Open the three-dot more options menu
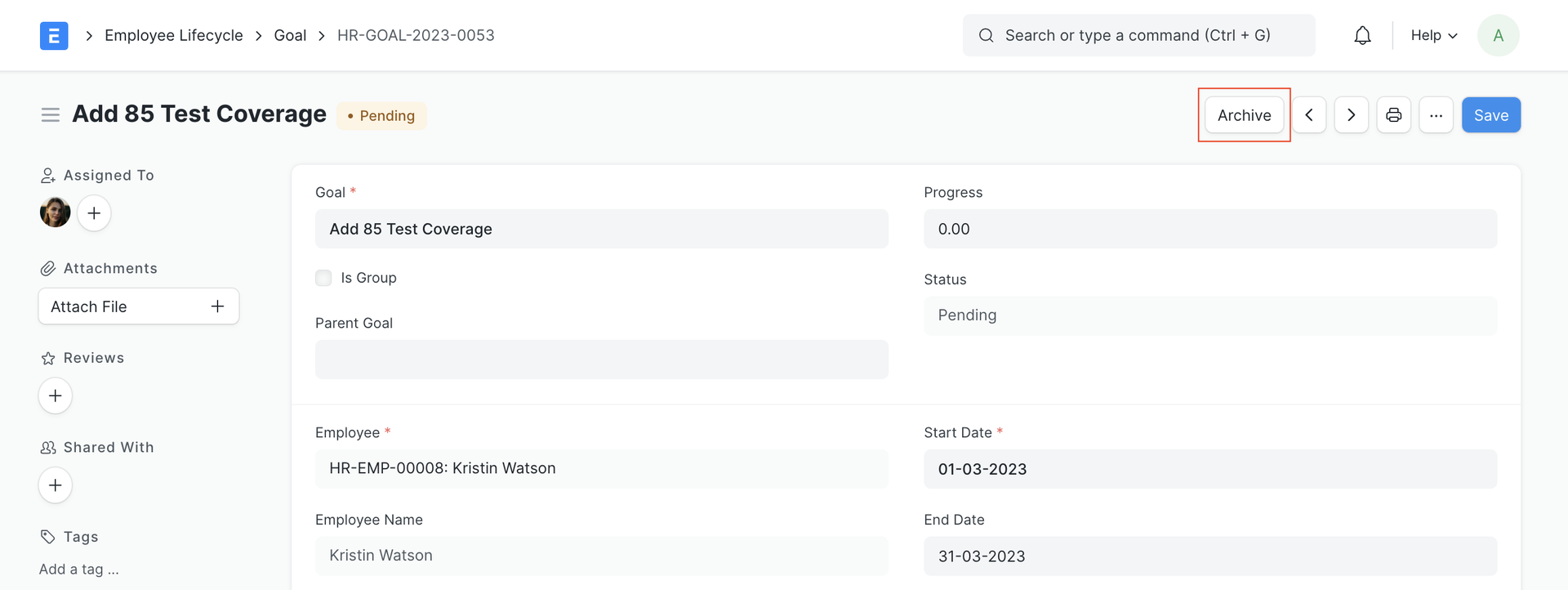 [x=1436, y=115]
